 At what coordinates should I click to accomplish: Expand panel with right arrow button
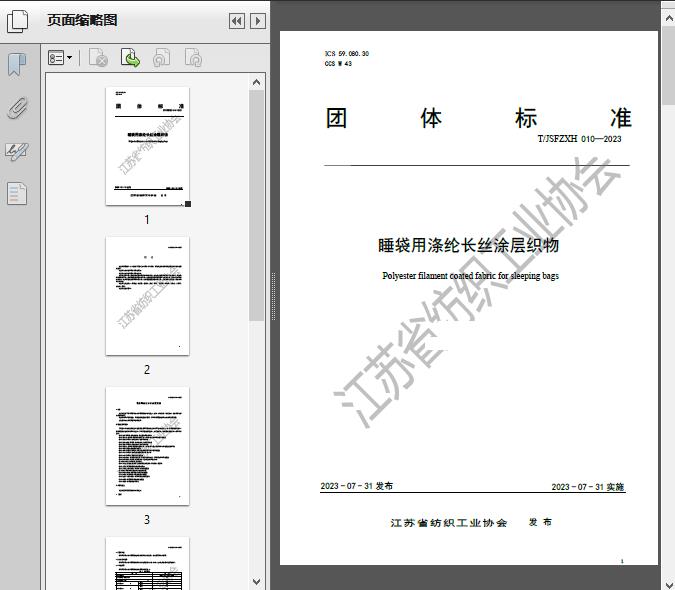coord(257,21)
